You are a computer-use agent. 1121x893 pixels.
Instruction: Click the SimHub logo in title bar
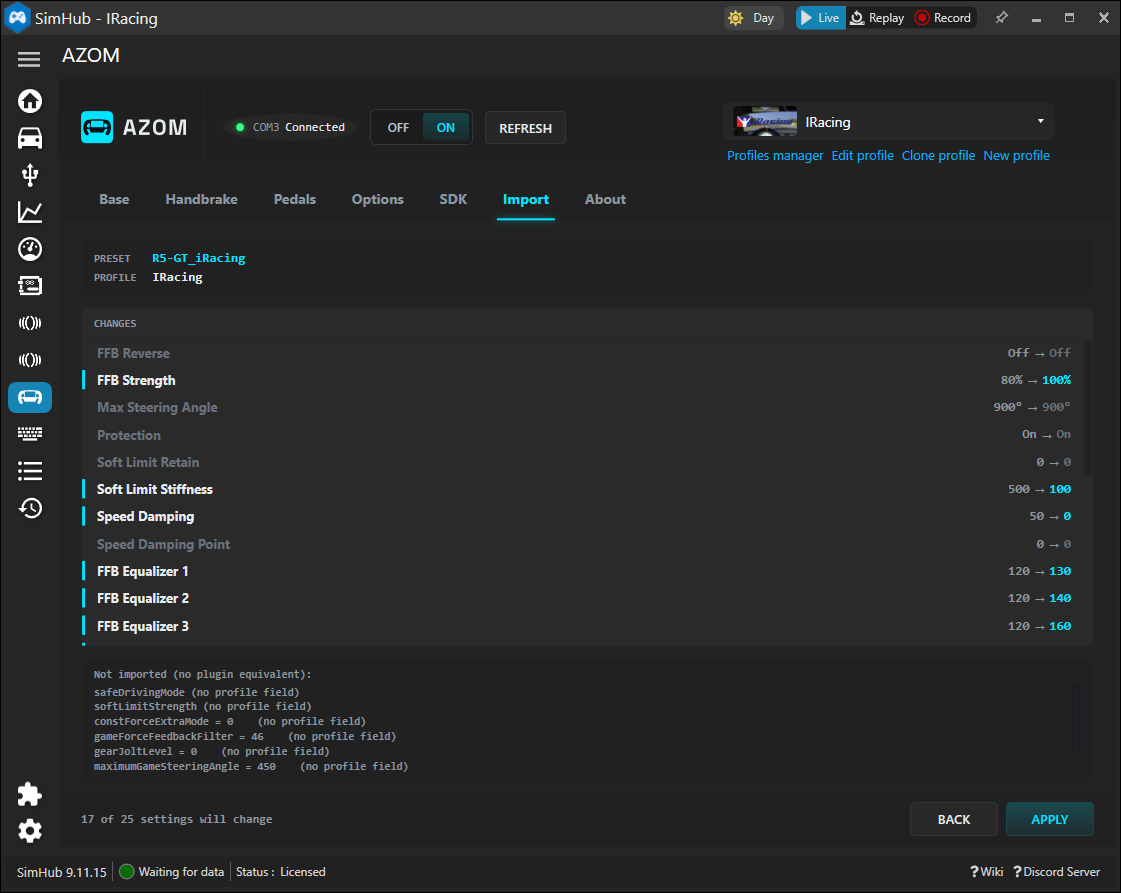[17, 18]
